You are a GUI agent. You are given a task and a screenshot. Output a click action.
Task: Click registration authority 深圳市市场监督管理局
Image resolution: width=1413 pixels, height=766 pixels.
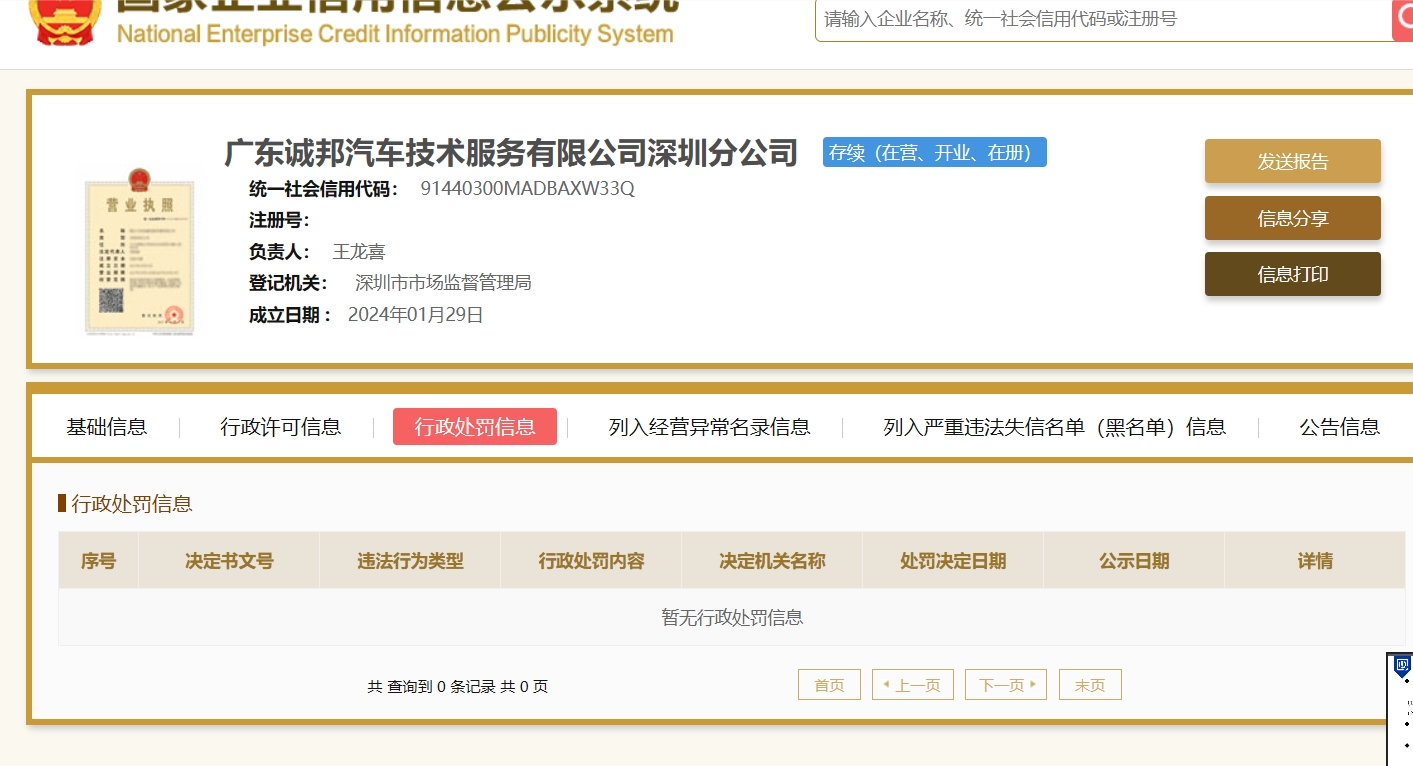(443, 283)
